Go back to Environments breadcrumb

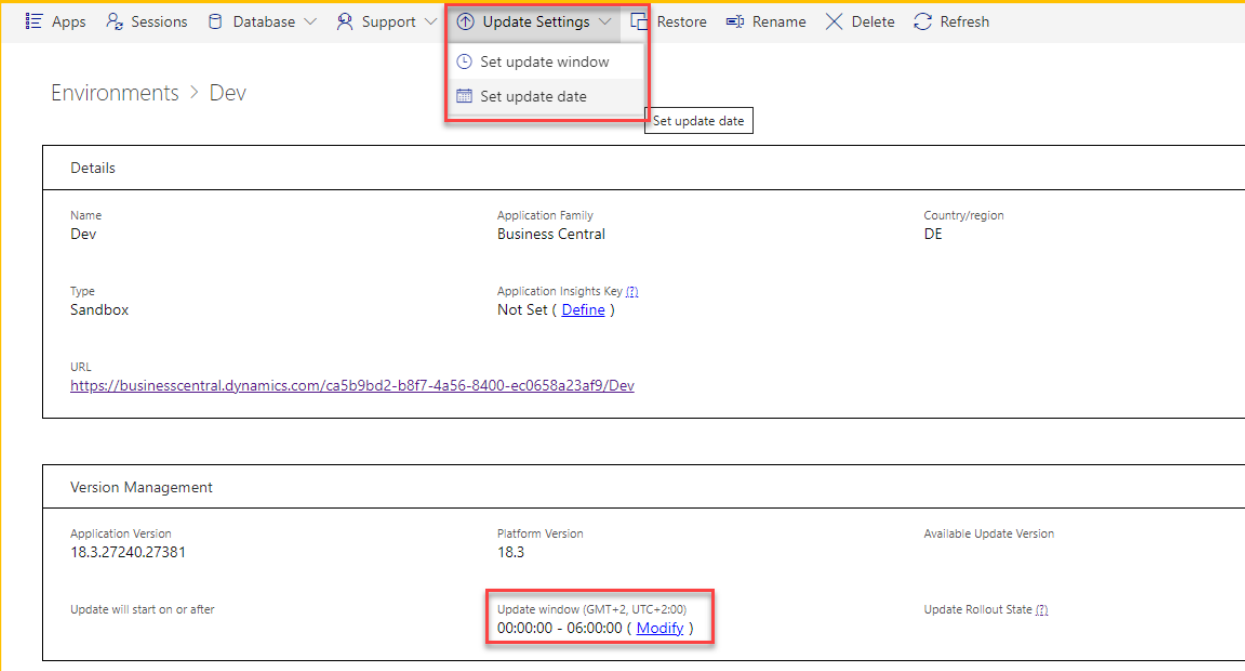point(114,93)
